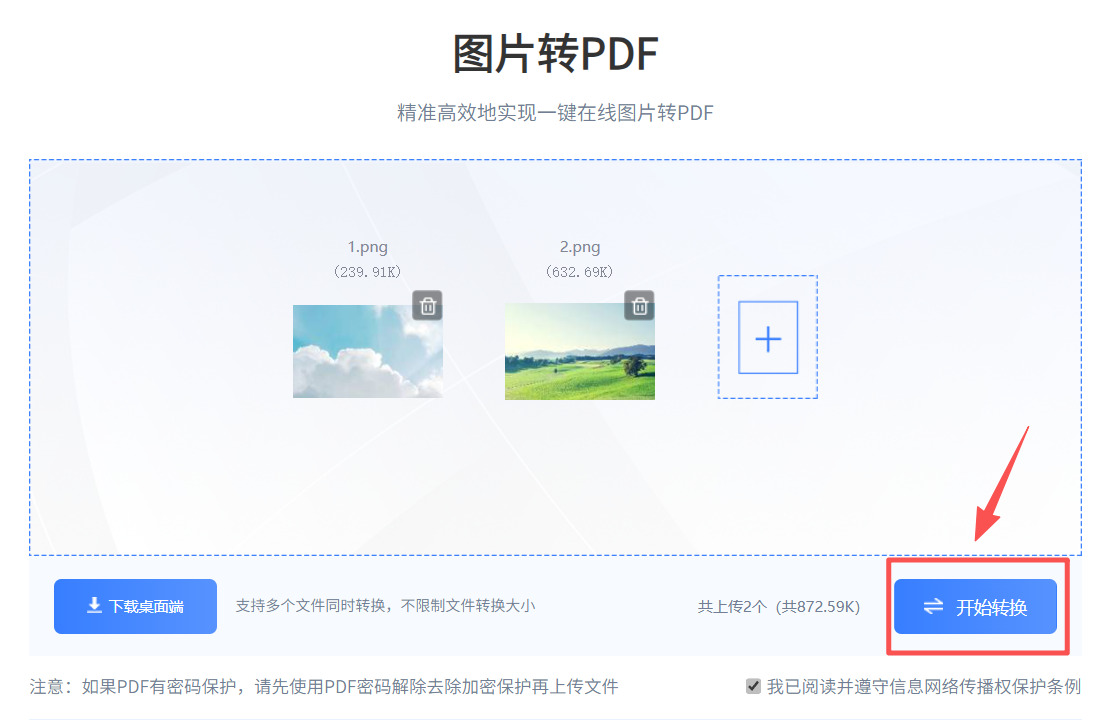1111x724 pixels.
Task: Delete 2.png using its trash icon
Action: click(639, 305)
